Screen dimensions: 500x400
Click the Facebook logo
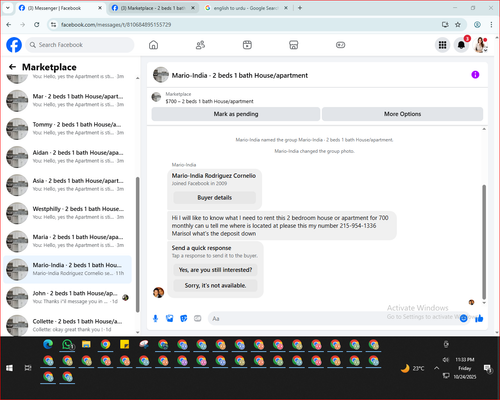pyautogui.click(x=14, y=45)
